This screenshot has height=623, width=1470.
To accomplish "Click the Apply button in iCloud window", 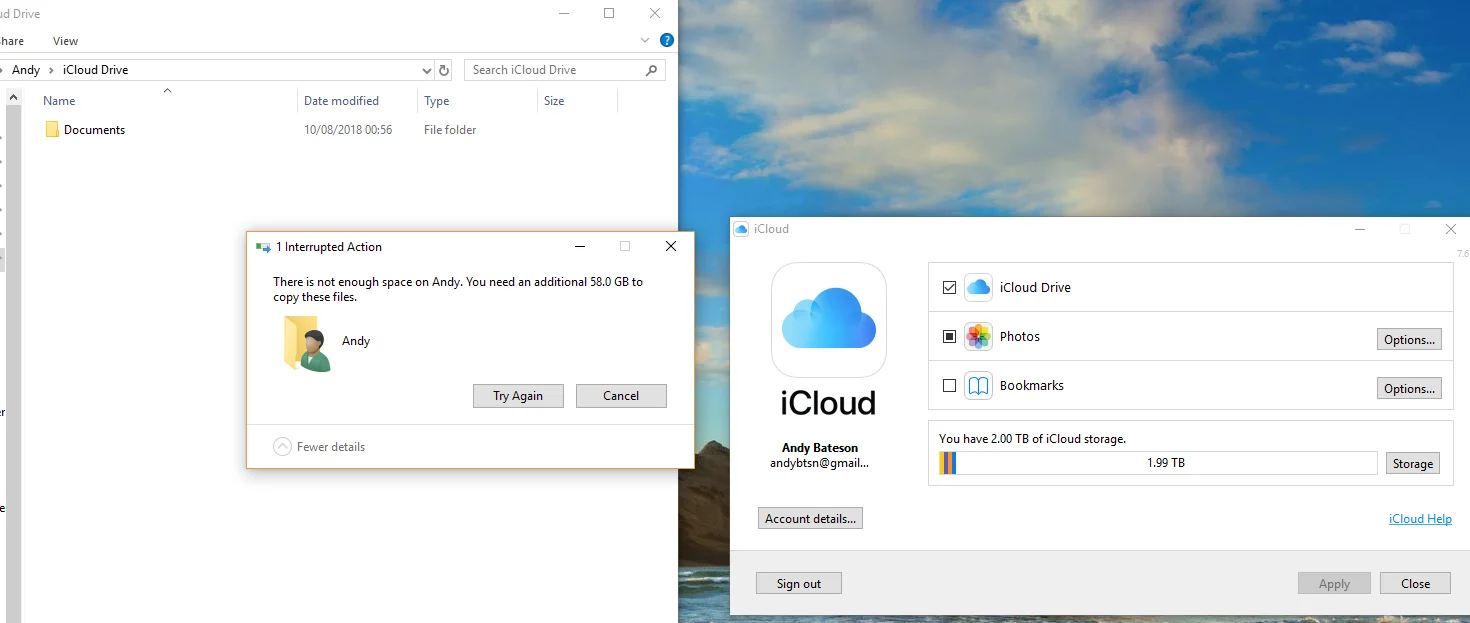I will tap(1334, 583).
